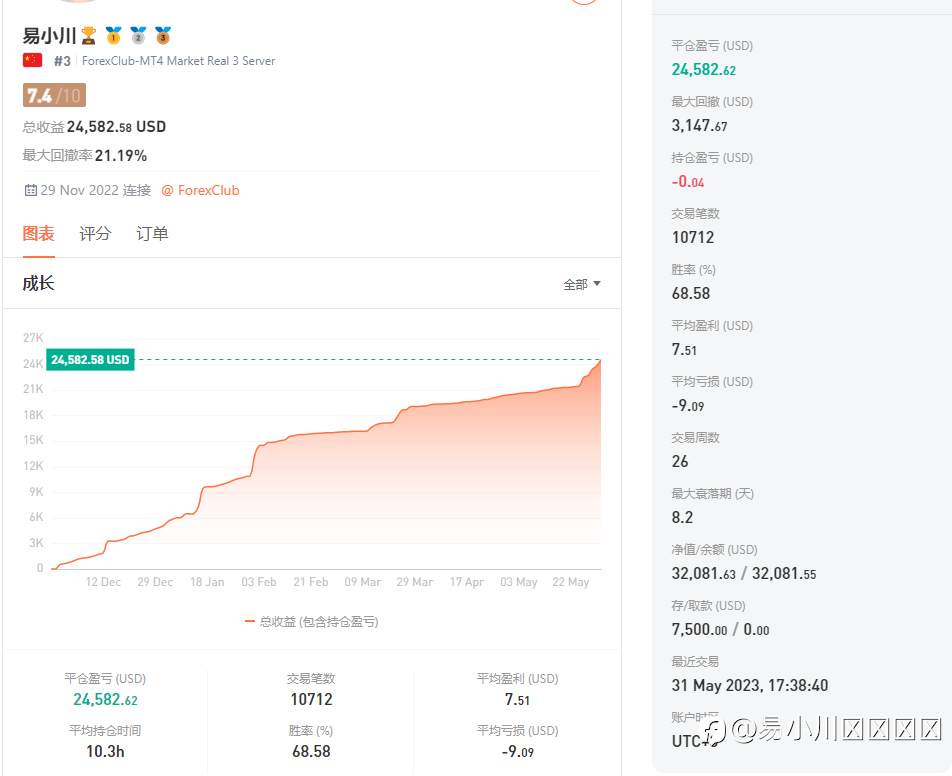Click the gold first-place medal icon
This screenshot has height=776, width=952.
(x=113, y=36)
